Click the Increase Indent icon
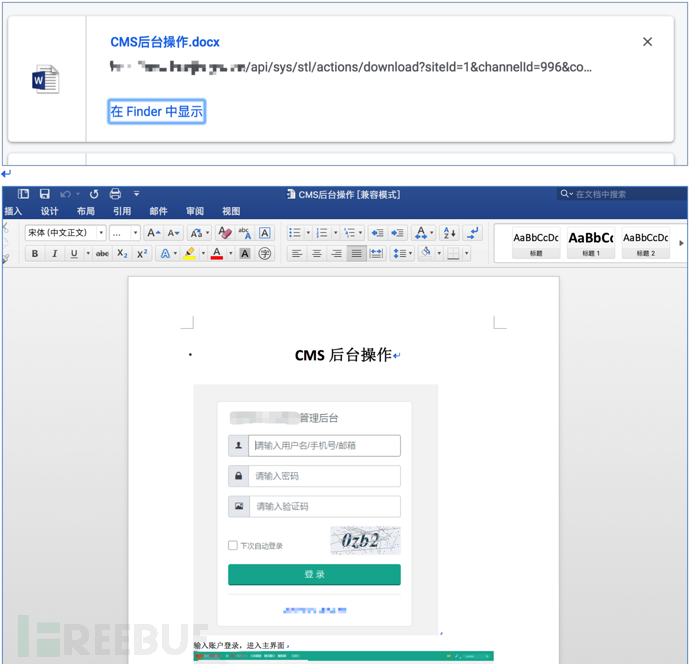Image resolution: width=690 pixels, height=664 pixels. [x=397, y=233]
